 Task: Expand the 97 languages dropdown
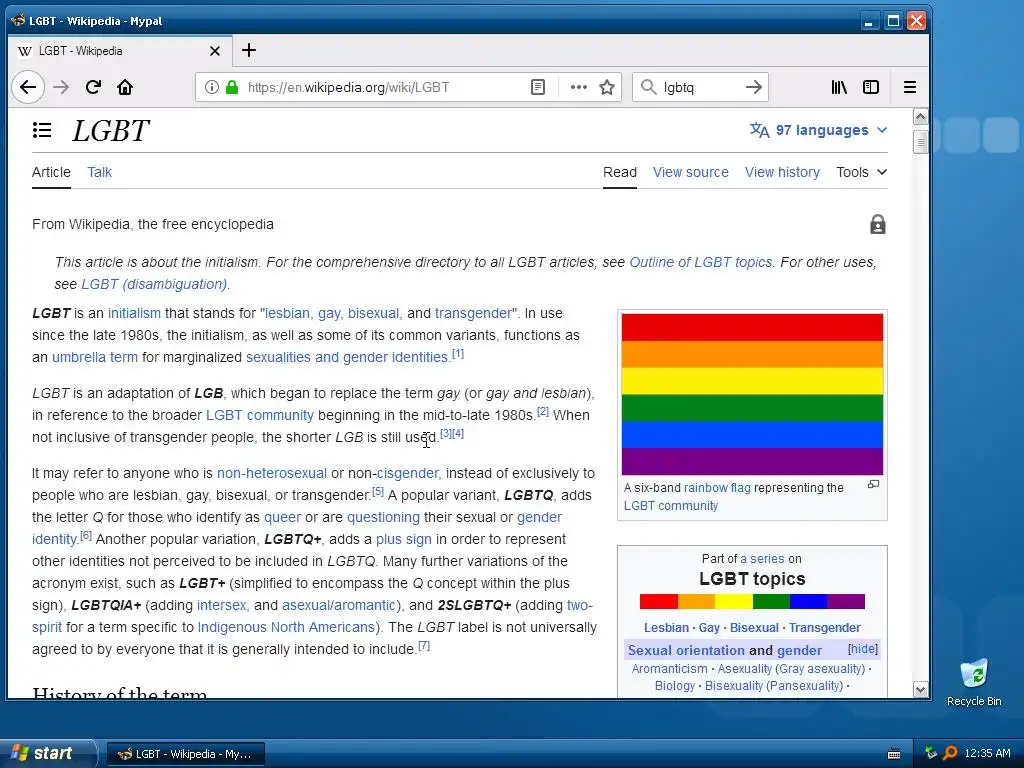click(x=818, y=130)
